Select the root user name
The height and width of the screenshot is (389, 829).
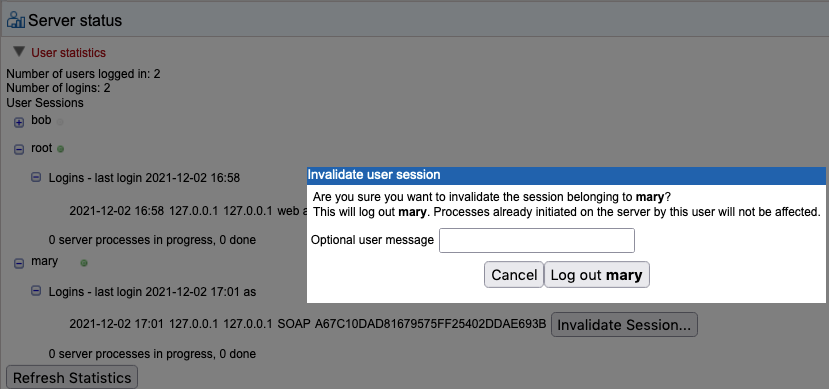click(42, 149)
